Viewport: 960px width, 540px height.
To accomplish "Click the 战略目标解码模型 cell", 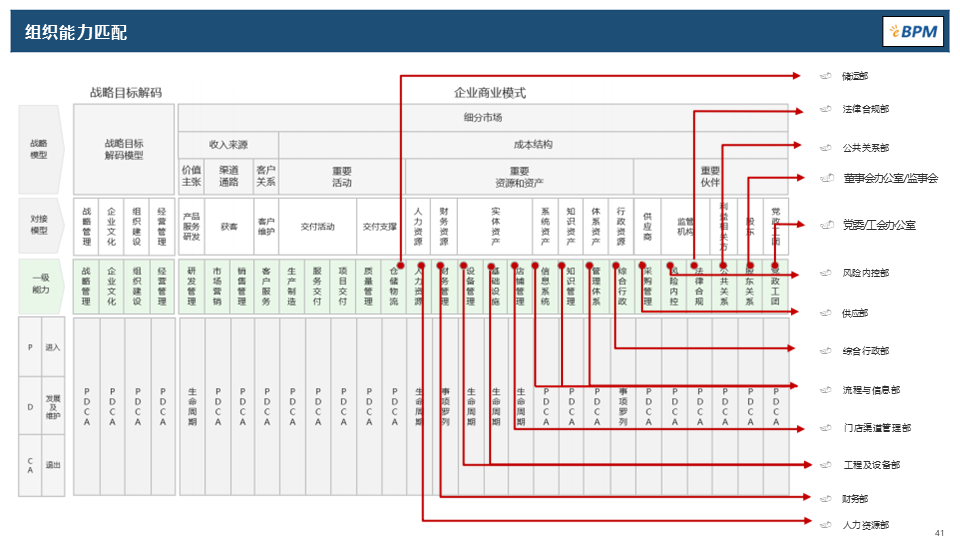I will (124, 149).
